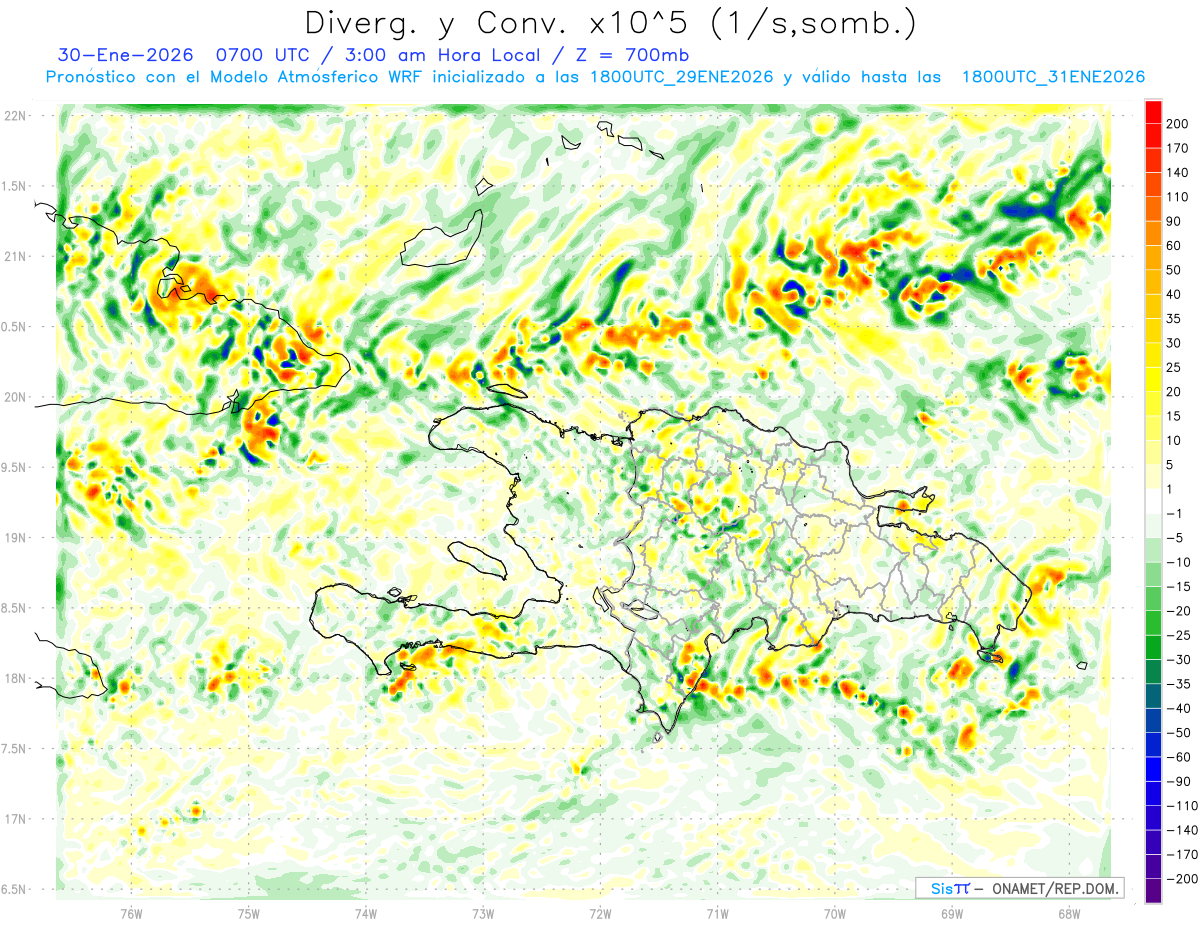1200x927 pixels.
Task: Click the '74W' longitude label
Action: 366,913
